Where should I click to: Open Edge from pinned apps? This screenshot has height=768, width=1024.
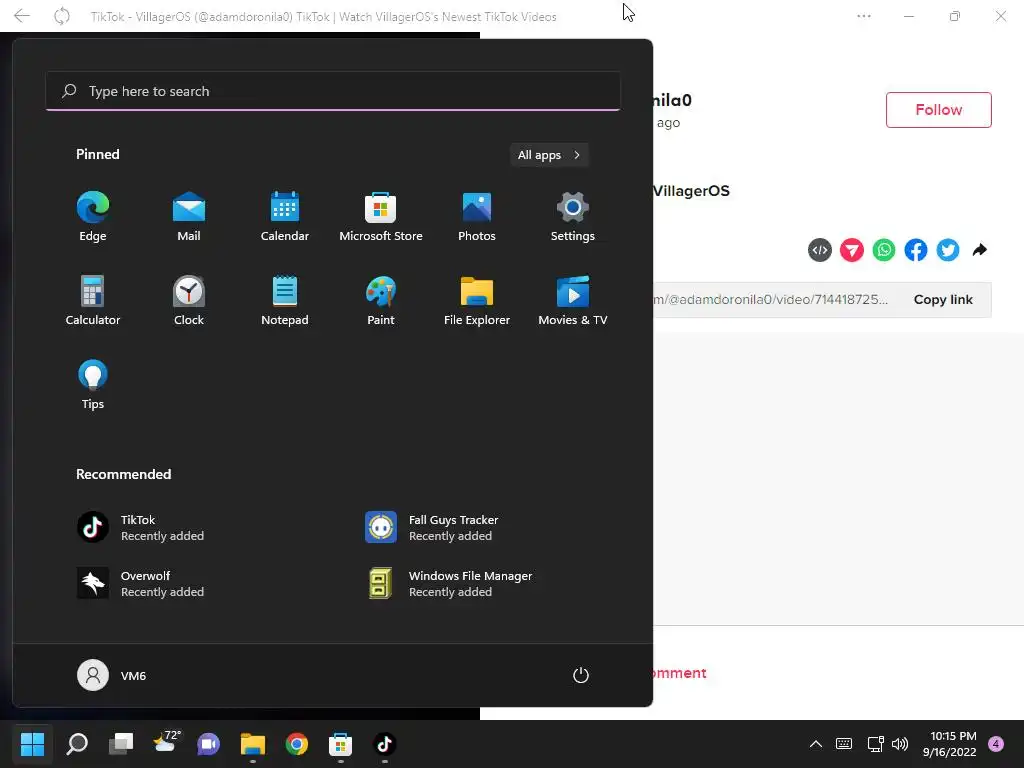[93, 217]
